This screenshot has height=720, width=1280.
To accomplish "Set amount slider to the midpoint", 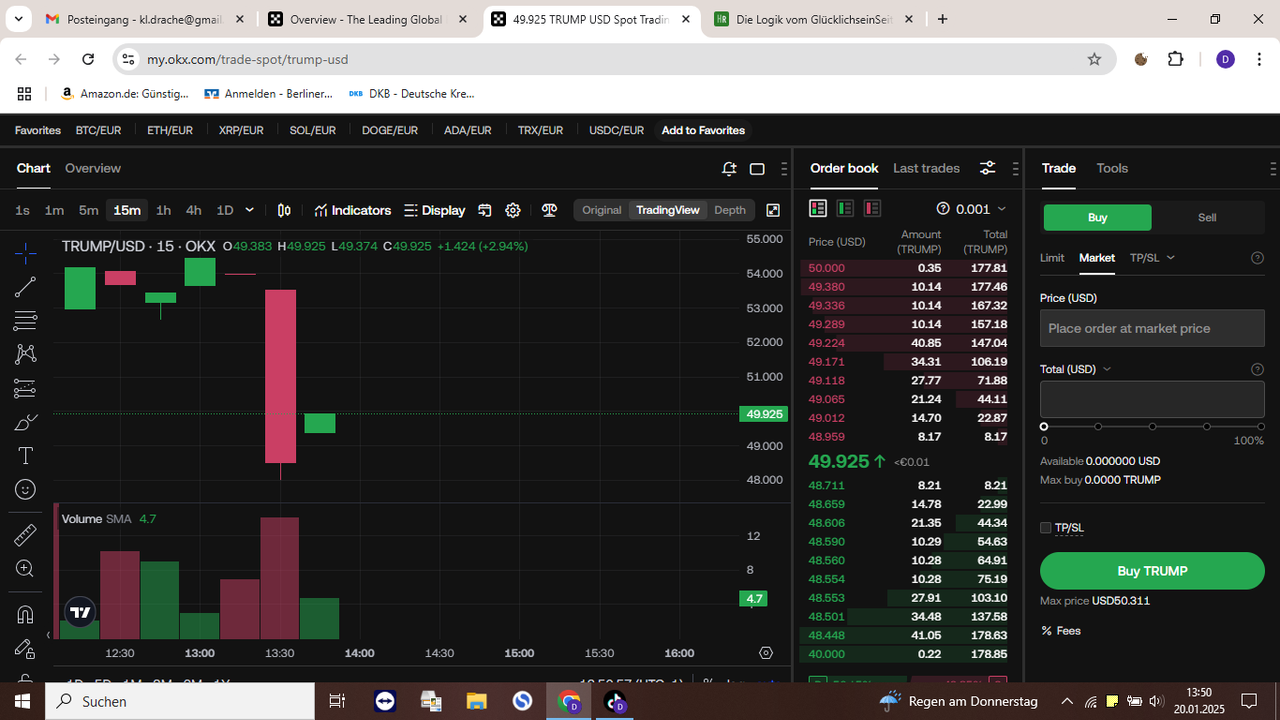I will [x=1152, y=427].
